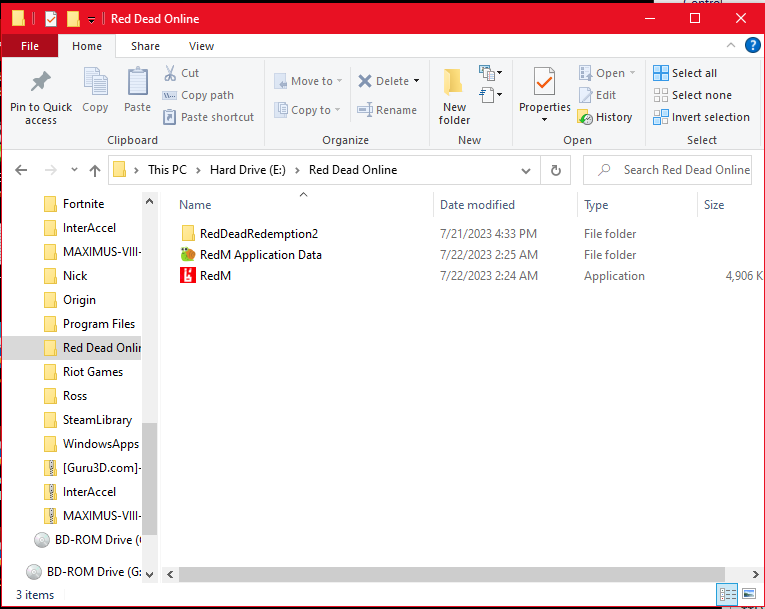Switch to Large icons view icon
The width and height of the screenshot is (765, 609).
pyautogui.click(x=749, y=594)
